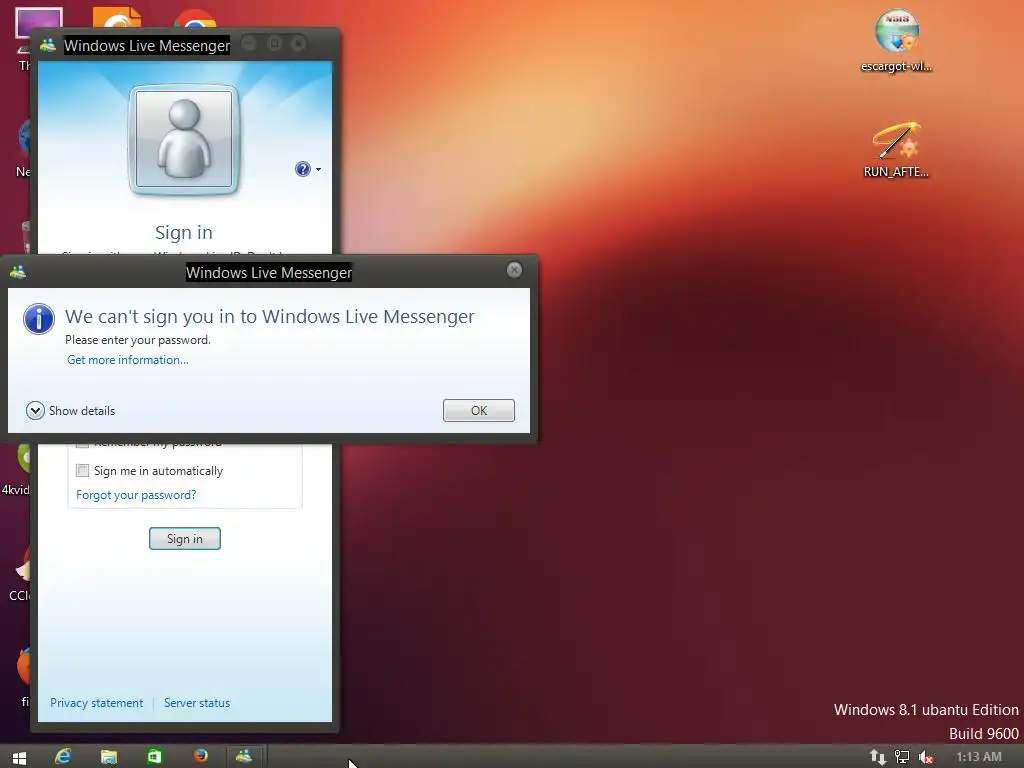Click the user avatar picture in Messenger

coord(184,138)
